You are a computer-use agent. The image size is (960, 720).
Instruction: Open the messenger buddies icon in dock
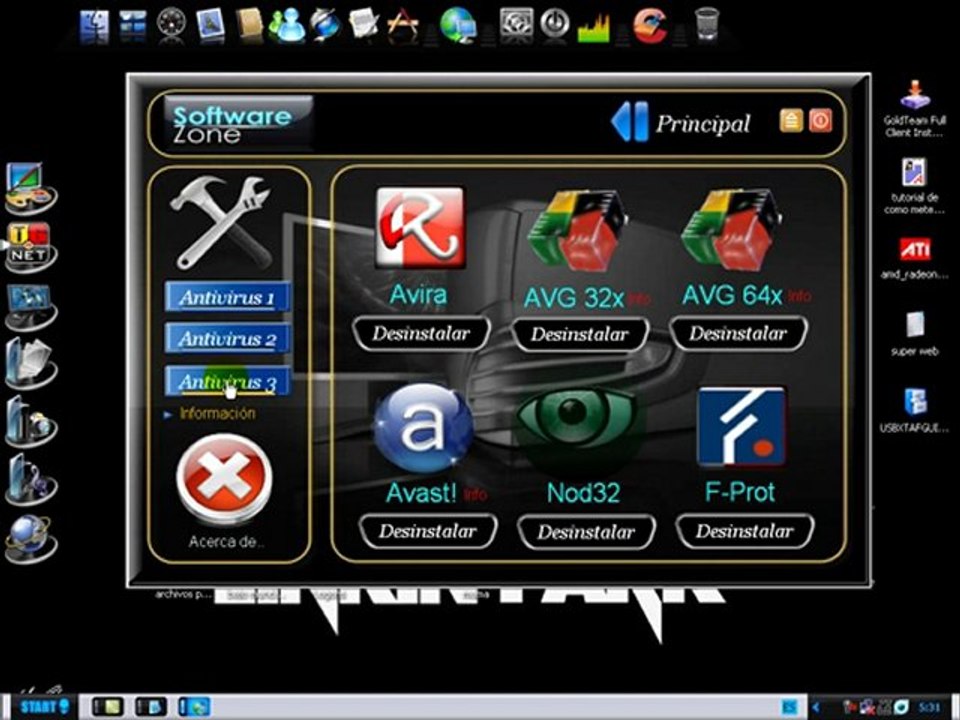tap(288, 26)
